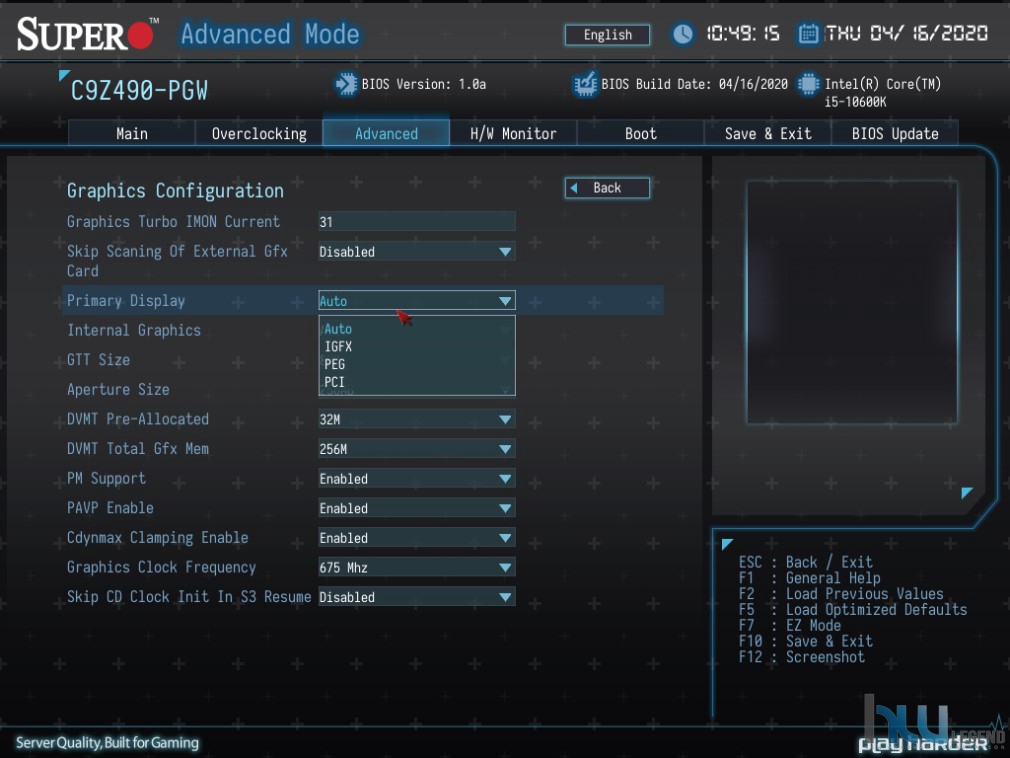Image resolution: width=1010 pixels, height=758 pixels.
Task: Open the BIOS Update tab
Action: tap(895, 133)
